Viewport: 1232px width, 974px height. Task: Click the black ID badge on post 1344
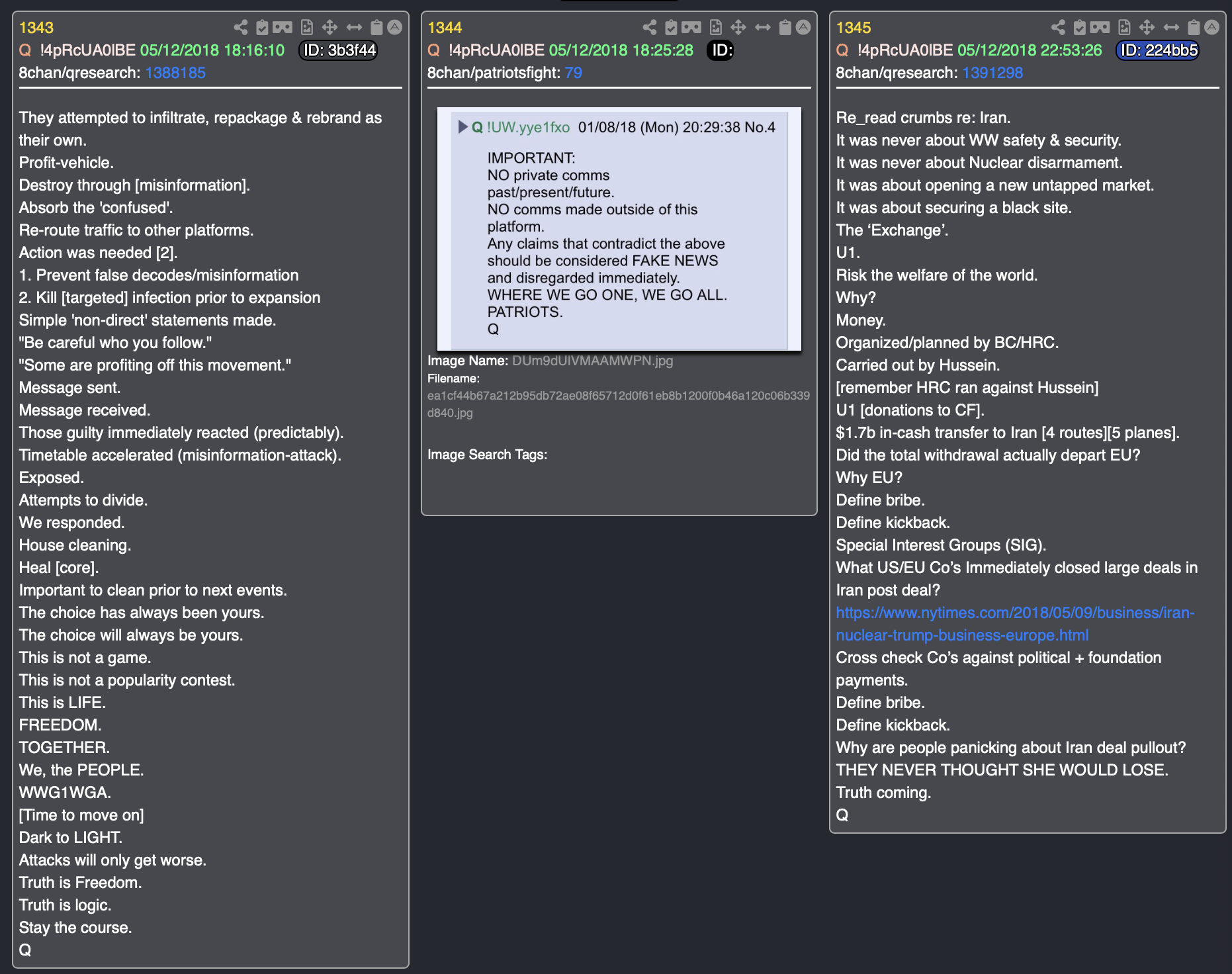point(721,50)
